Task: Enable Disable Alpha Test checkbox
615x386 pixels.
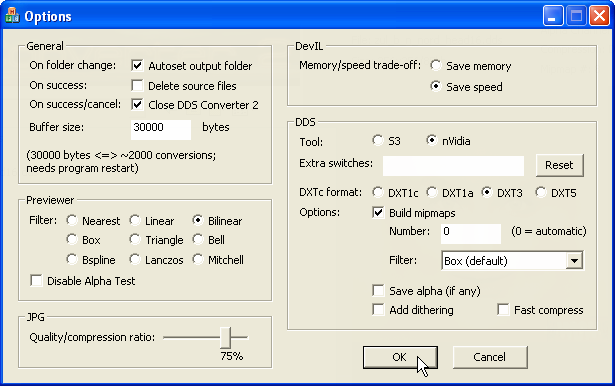Action: 36,280
